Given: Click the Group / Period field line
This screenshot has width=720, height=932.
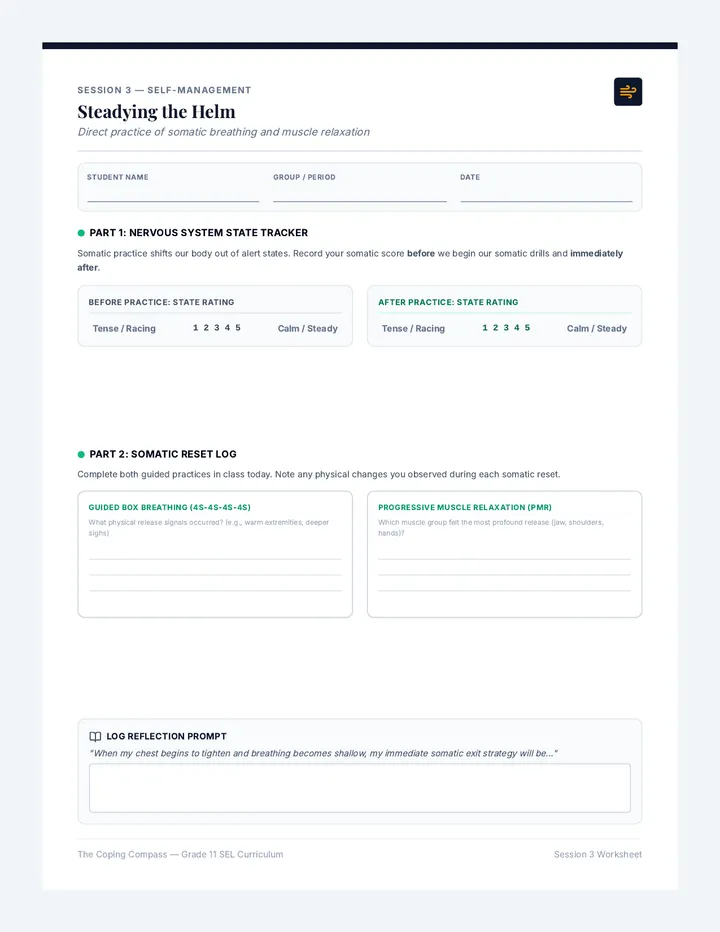Looking at the screenshot, I should click(360, 194).
